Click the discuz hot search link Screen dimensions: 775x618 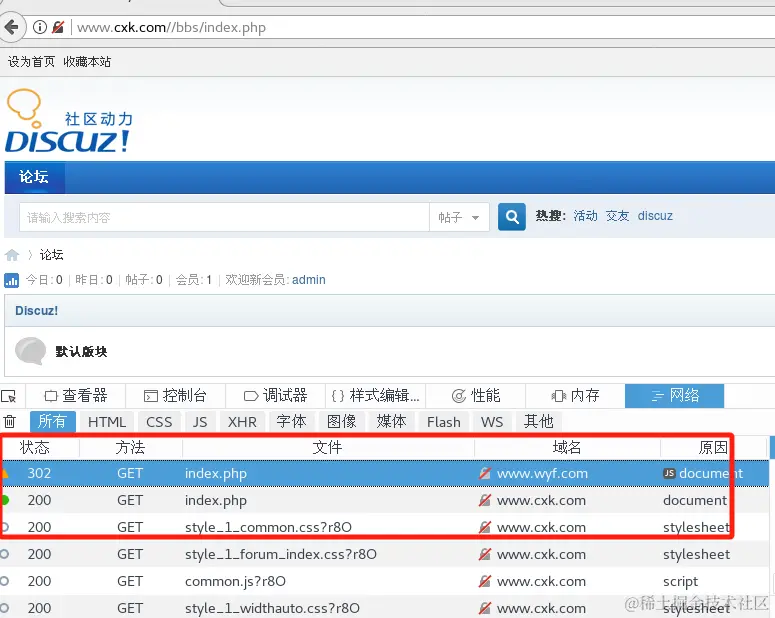click(655, 216)
